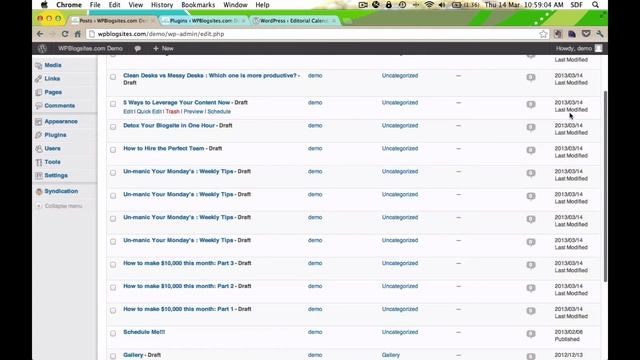Open How to Hire the Perfect Team post
This screenshot has height=360, width=640.
click(x=164, y=149)
